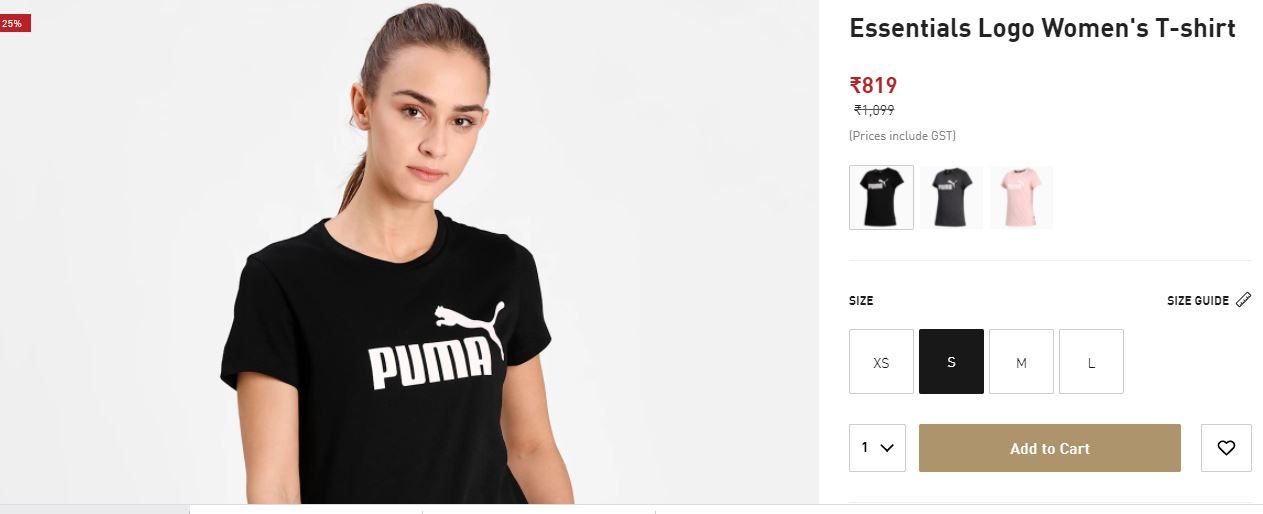Image resolution: width=1263 pixels, height=514 pixels.
Task: Click the Prices include GST note
Action: click(902, 136)
